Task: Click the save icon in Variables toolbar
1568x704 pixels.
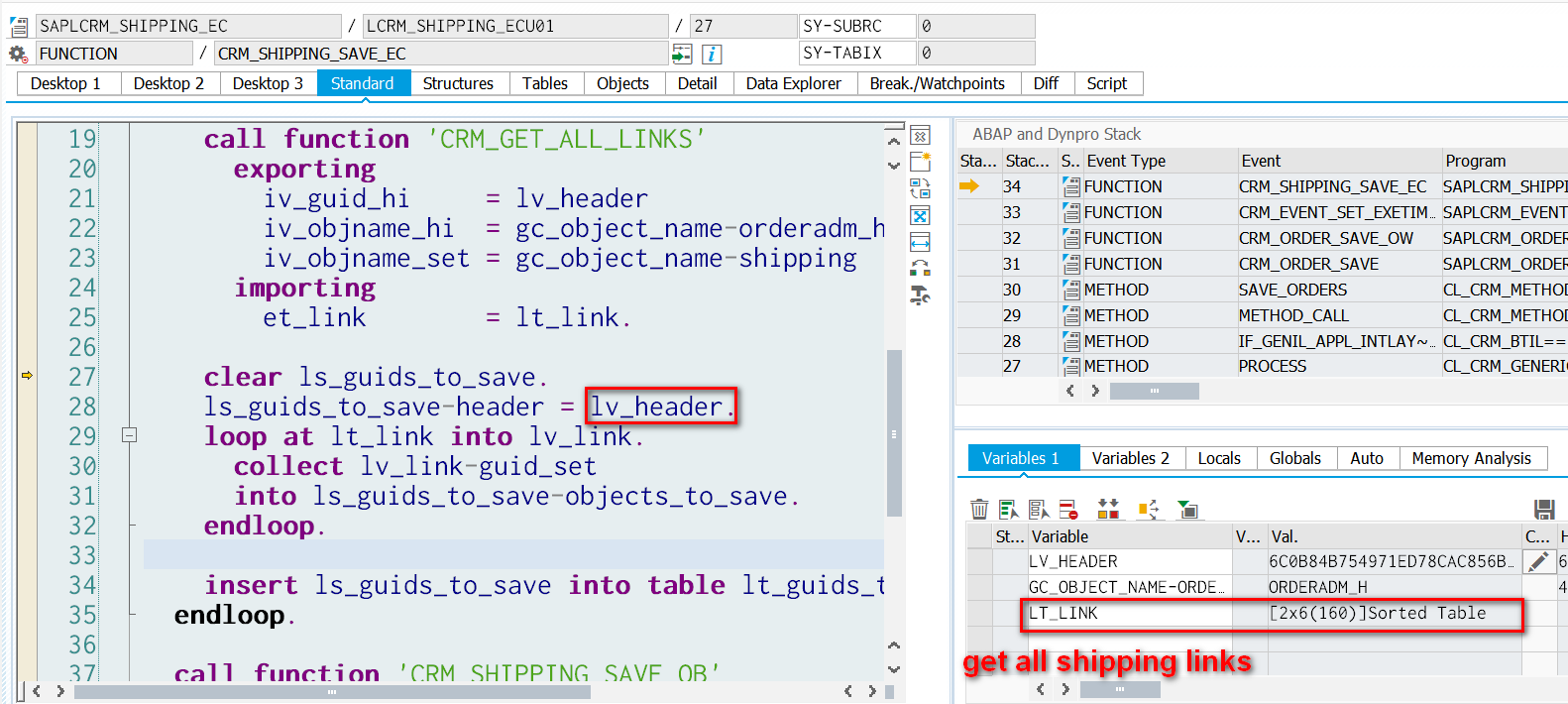Action: point(1544,509)
